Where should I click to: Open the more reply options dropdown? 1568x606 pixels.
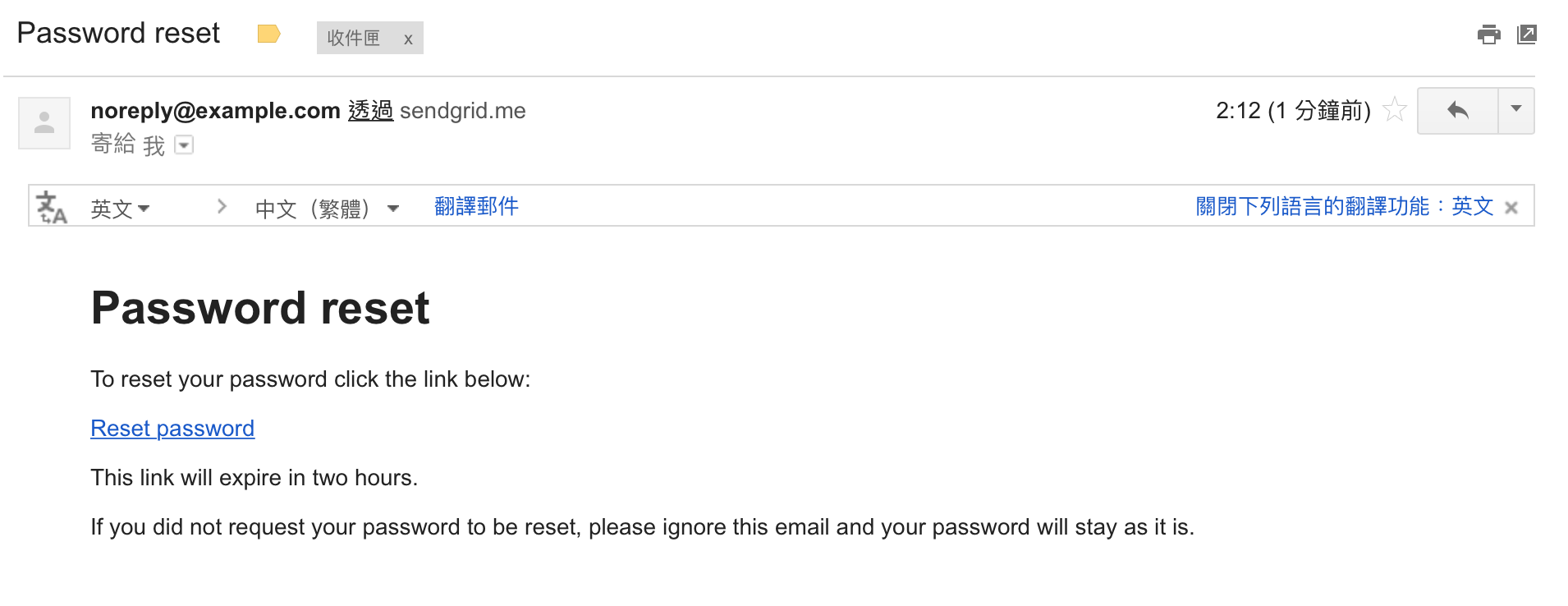1516,111
